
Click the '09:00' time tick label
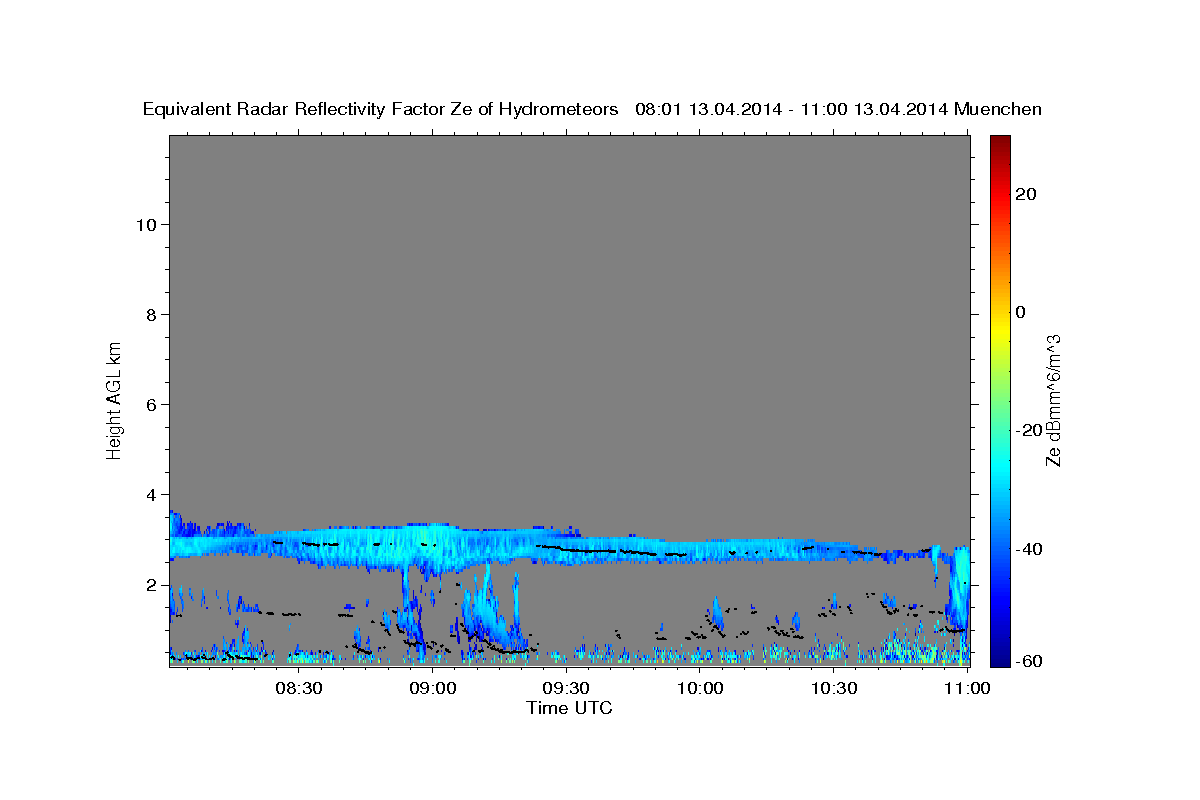point(432,689)
